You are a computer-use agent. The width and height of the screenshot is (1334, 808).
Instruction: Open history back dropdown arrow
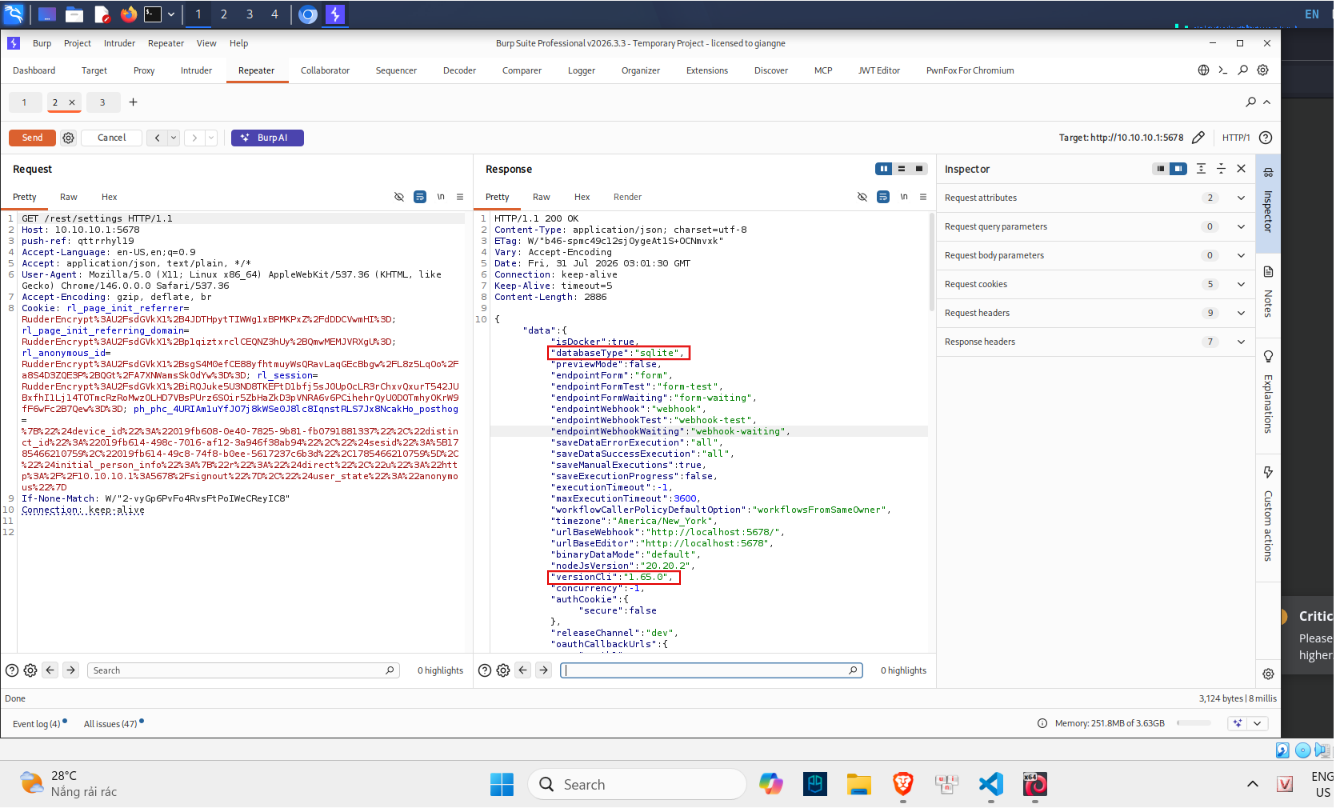[x=173, y=138]
